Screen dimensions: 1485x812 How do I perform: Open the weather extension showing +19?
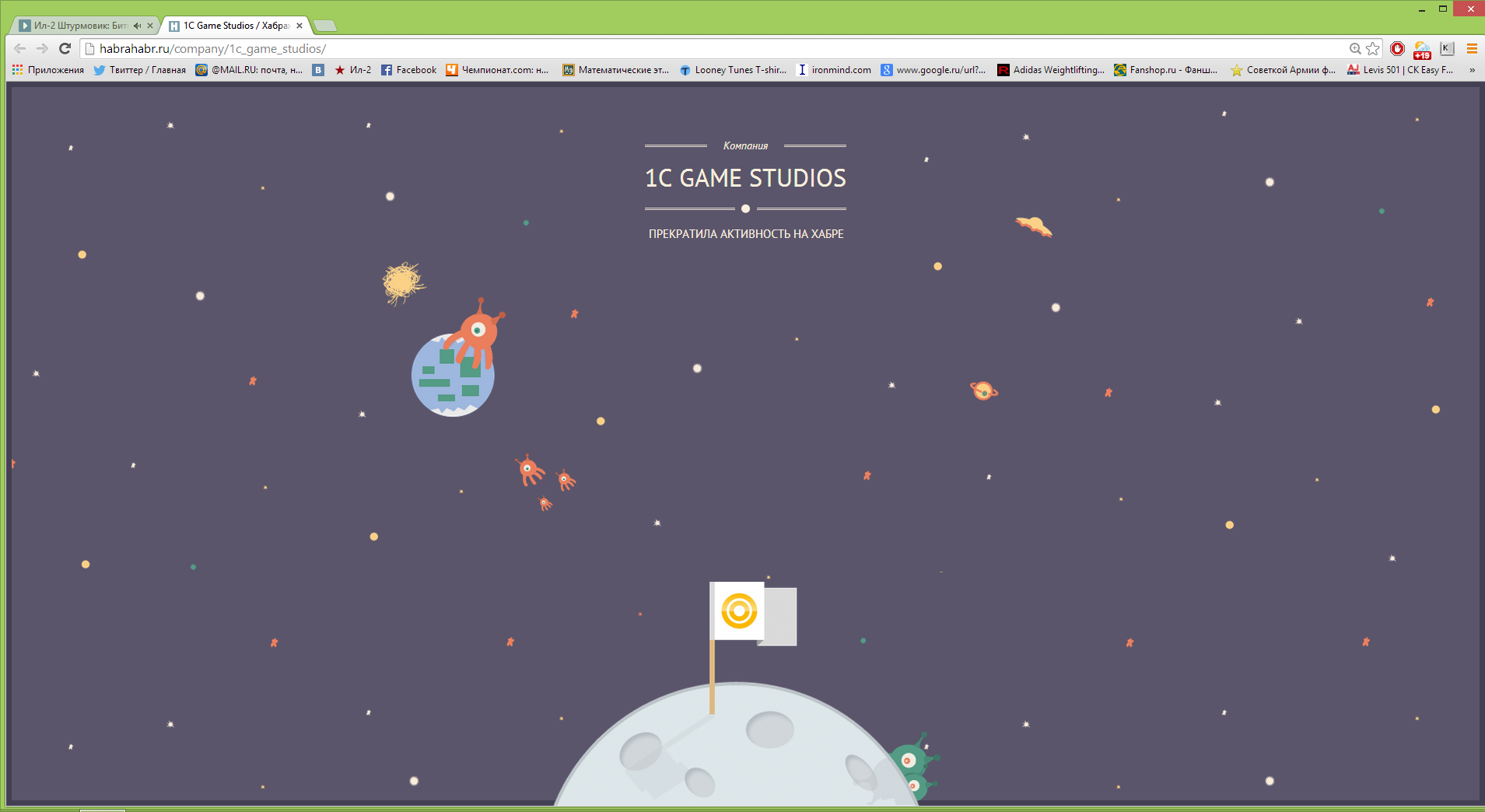[1422, 50]
